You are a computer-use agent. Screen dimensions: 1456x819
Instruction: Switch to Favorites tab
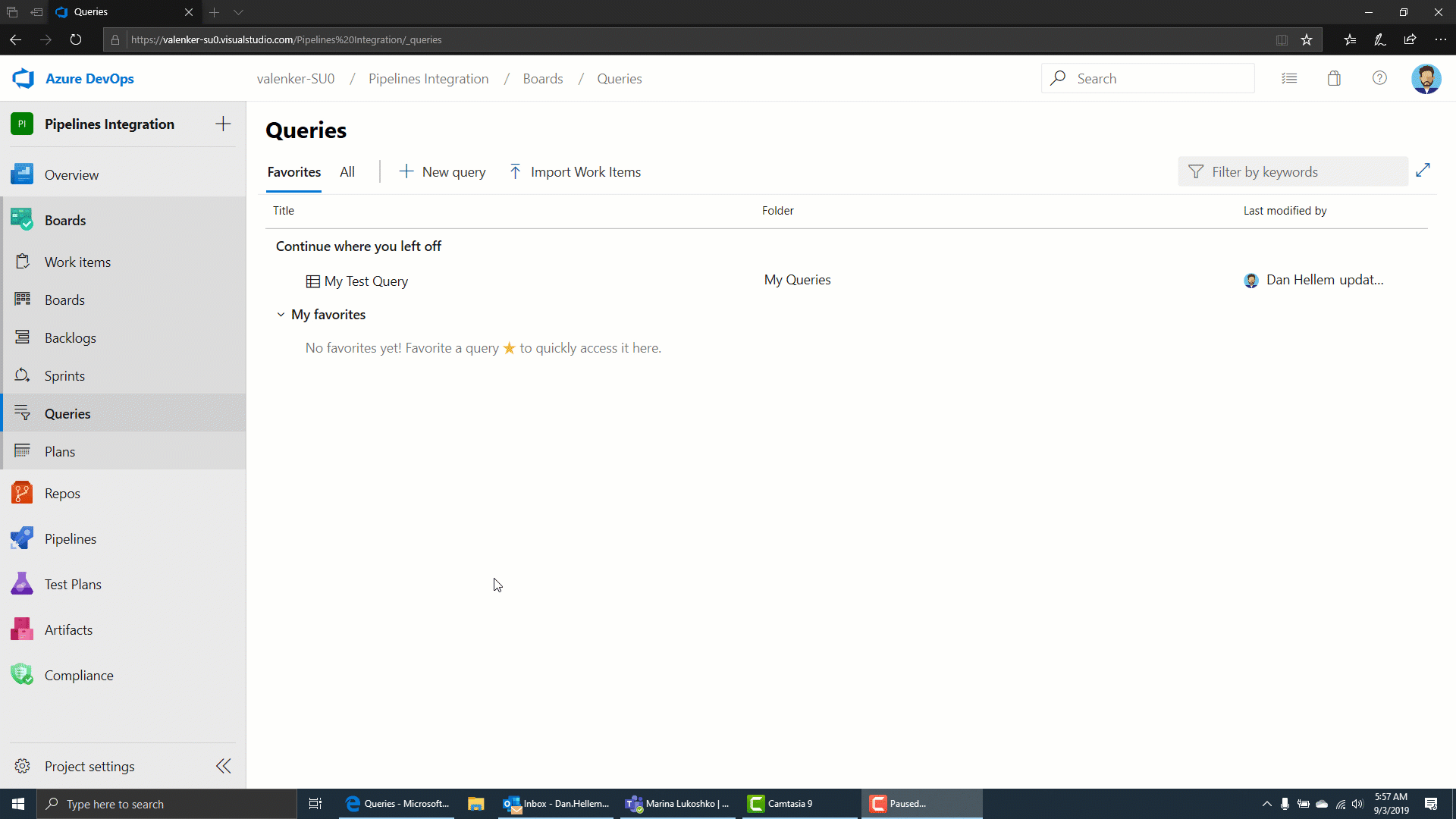coord(294,172)
